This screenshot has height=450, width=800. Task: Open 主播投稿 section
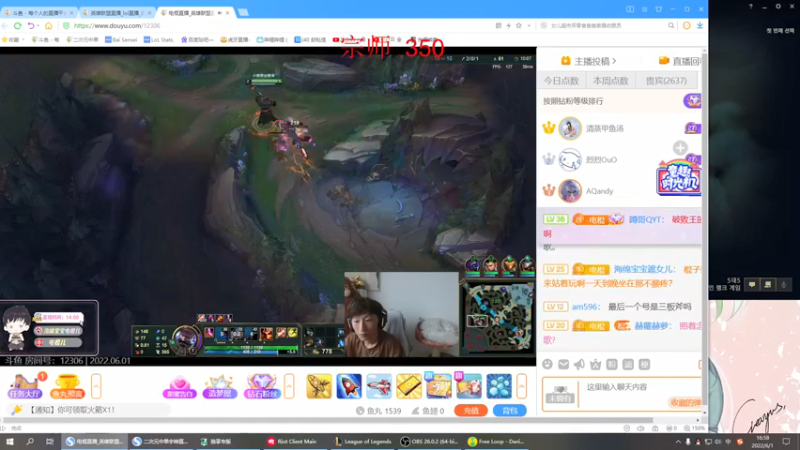click(x=588, y=61)
